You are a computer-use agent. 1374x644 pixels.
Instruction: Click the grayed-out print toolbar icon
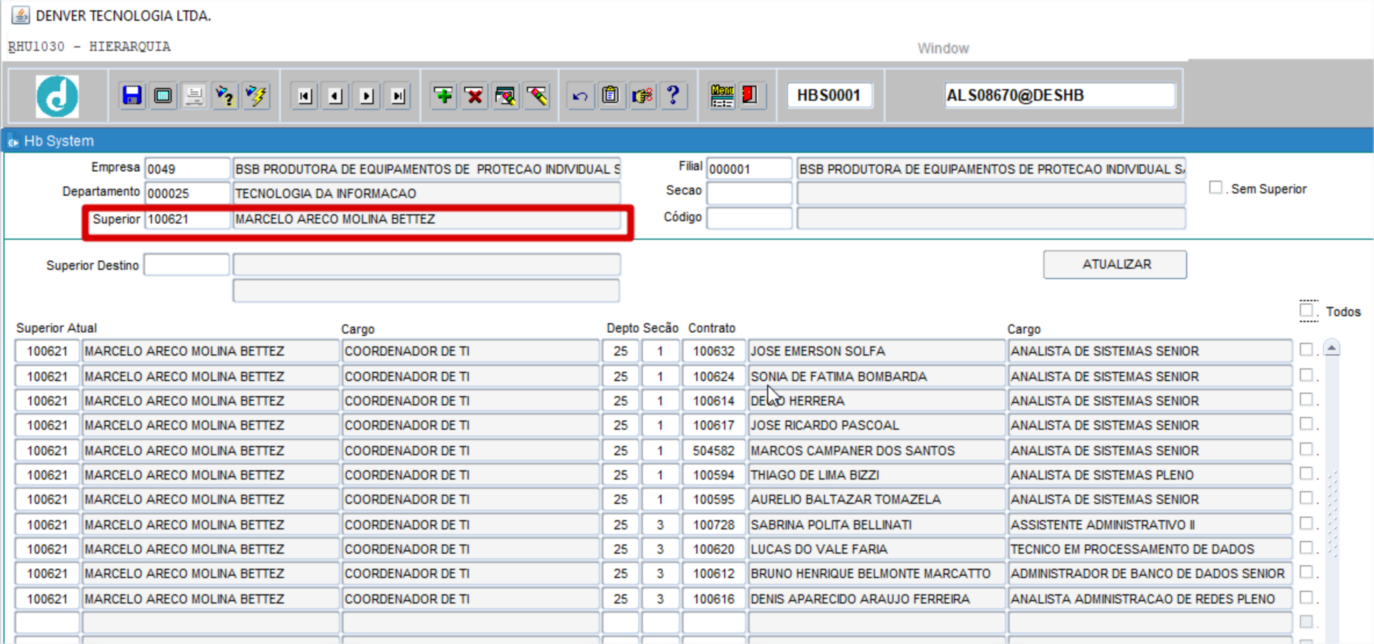pyautogui.click(x=194, y=96)
